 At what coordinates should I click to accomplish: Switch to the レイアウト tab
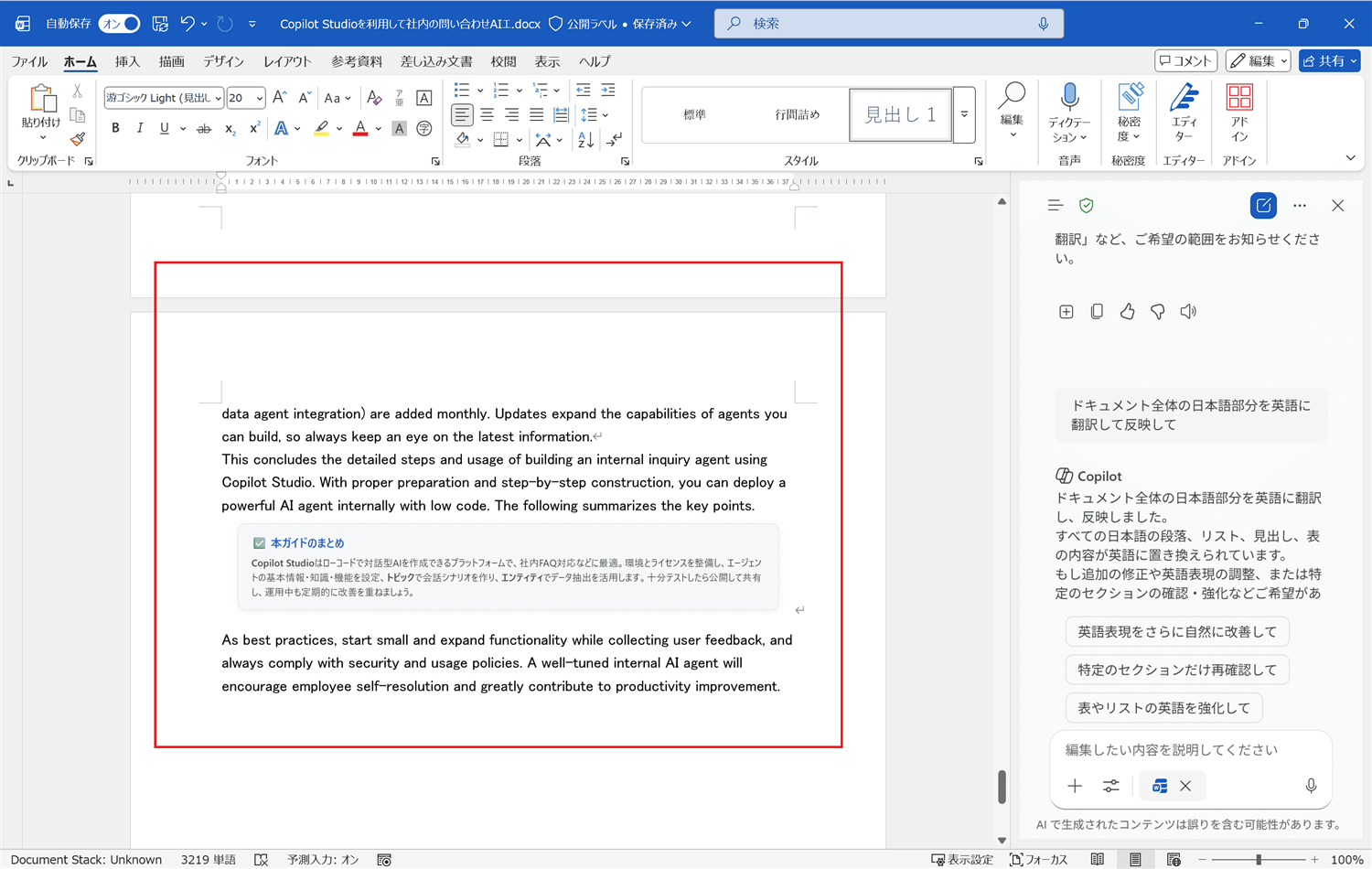click(x=287, y=61)
